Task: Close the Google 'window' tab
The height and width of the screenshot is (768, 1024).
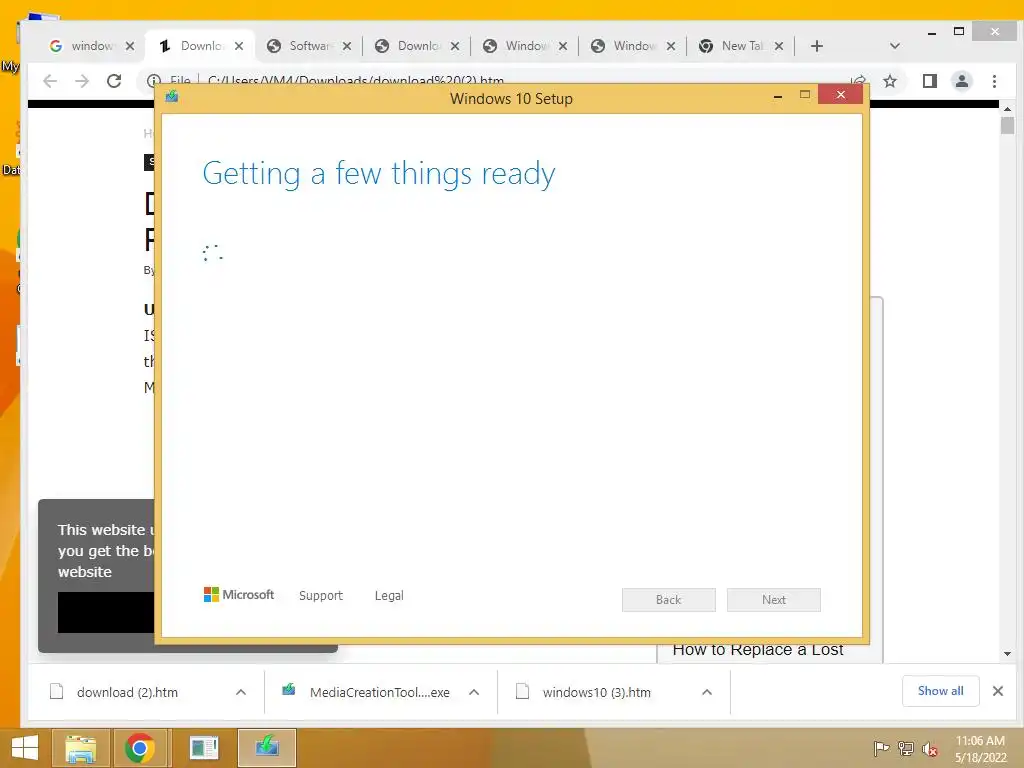Action: coord(130,46)
